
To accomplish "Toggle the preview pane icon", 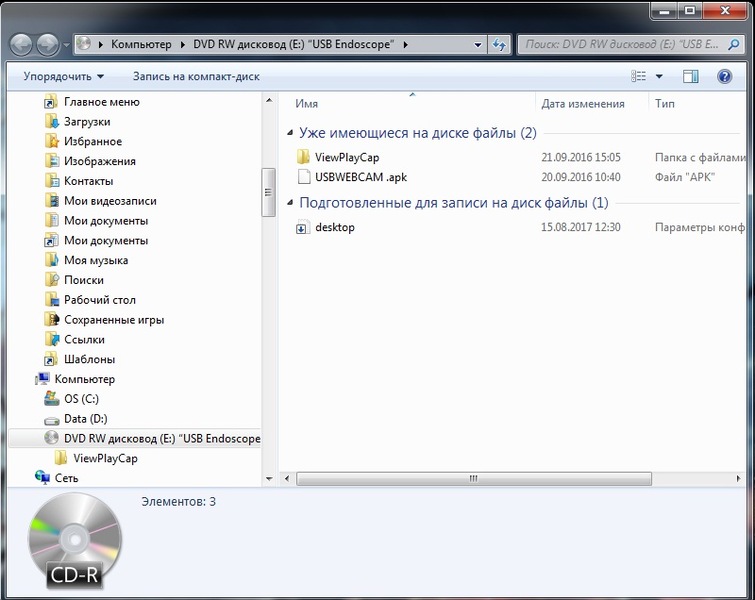I will coord(690,76).
